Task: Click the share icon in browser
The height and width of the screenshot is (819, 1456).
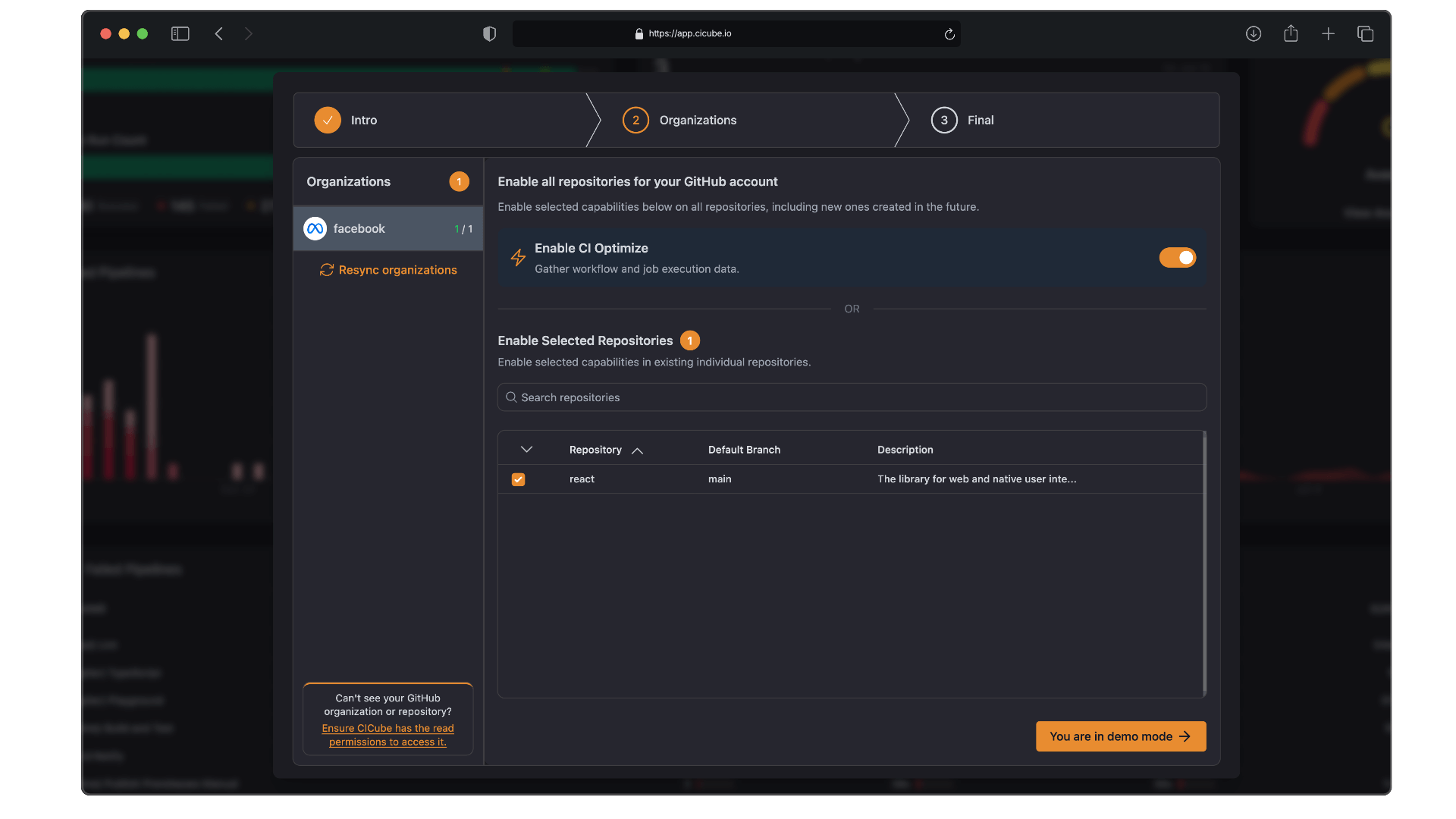Action: pos(1291,33)
